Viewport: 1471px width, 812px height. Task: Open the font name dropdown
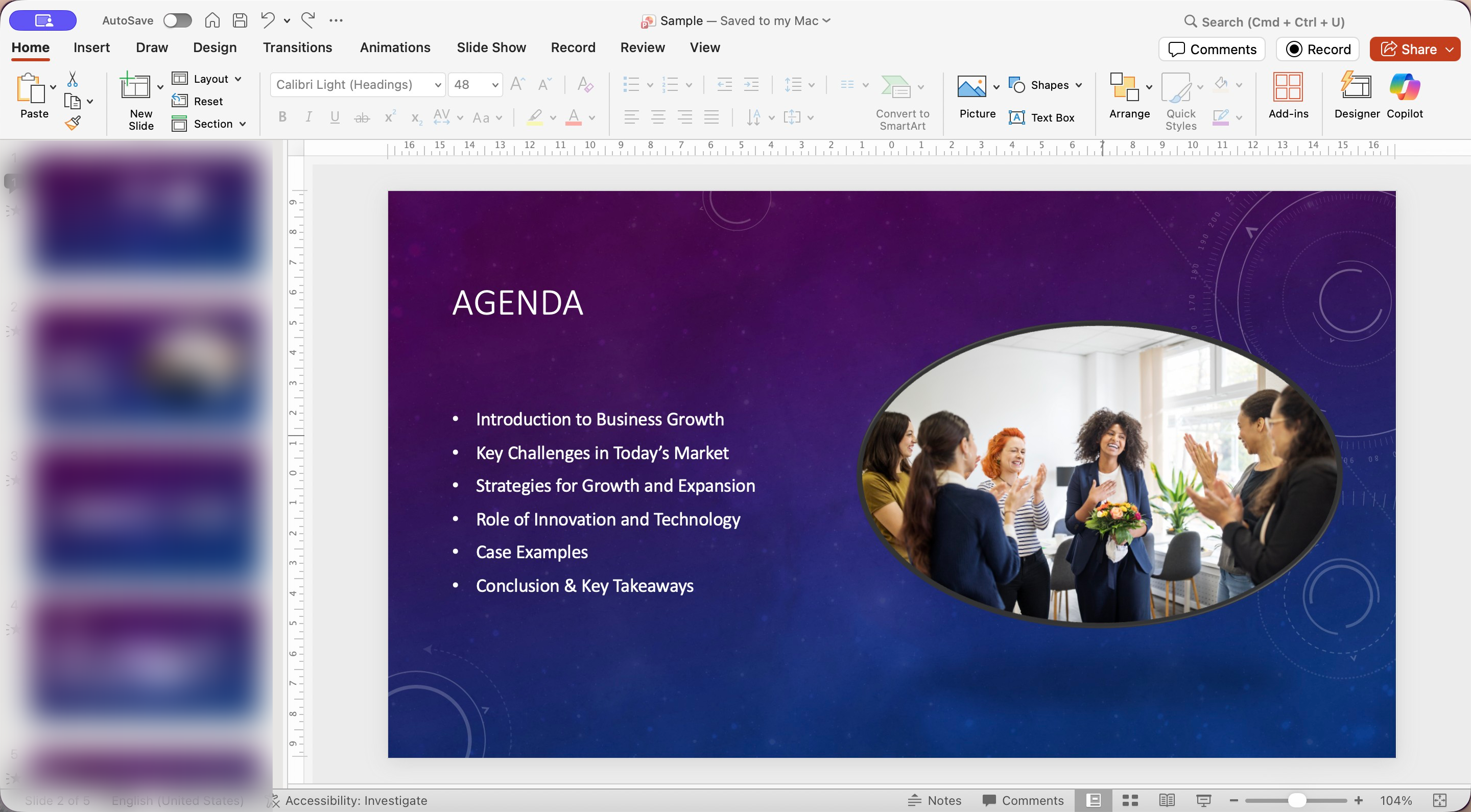(437, 85)
